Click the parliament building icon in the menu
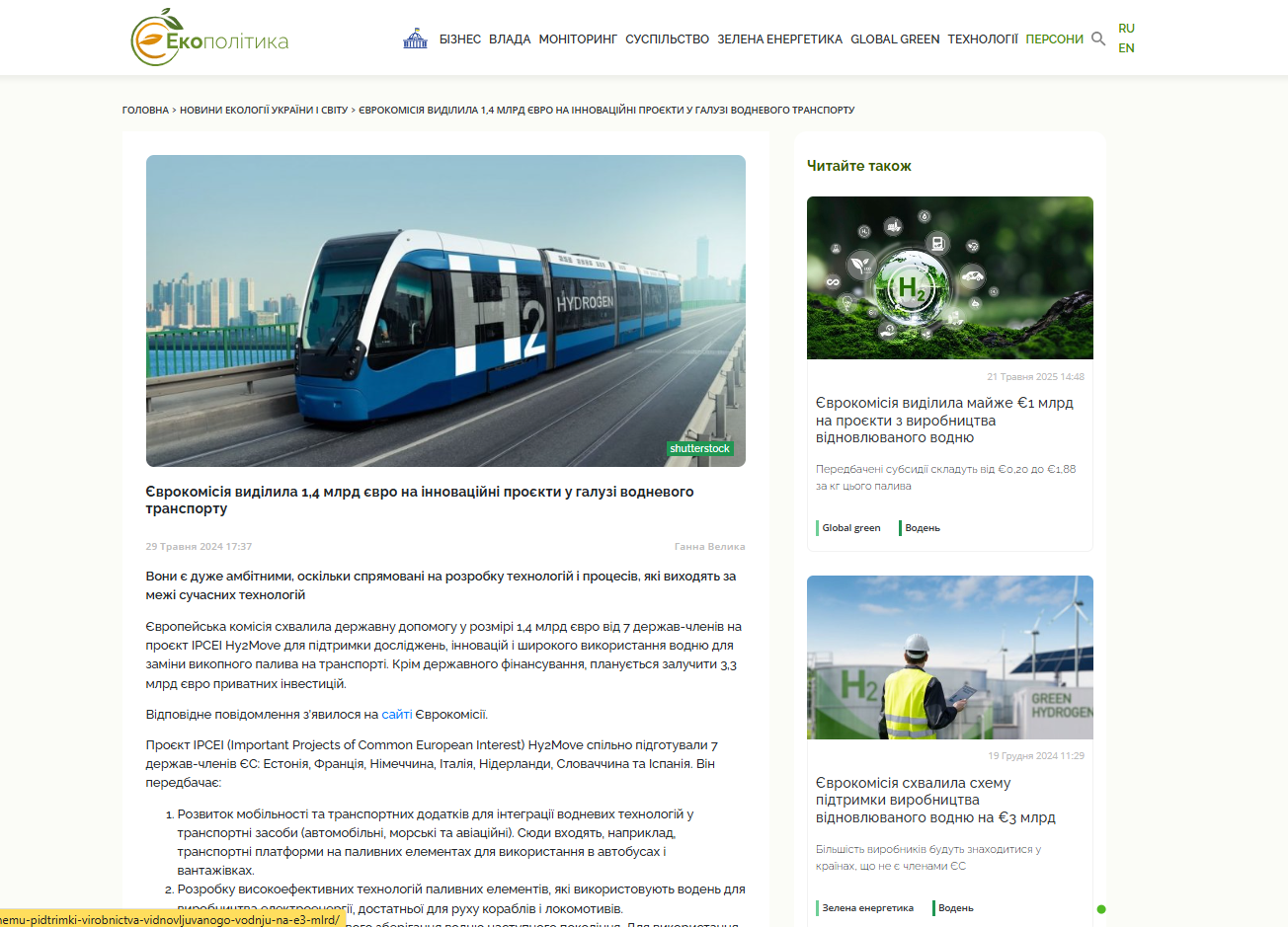 pos(416,39)
